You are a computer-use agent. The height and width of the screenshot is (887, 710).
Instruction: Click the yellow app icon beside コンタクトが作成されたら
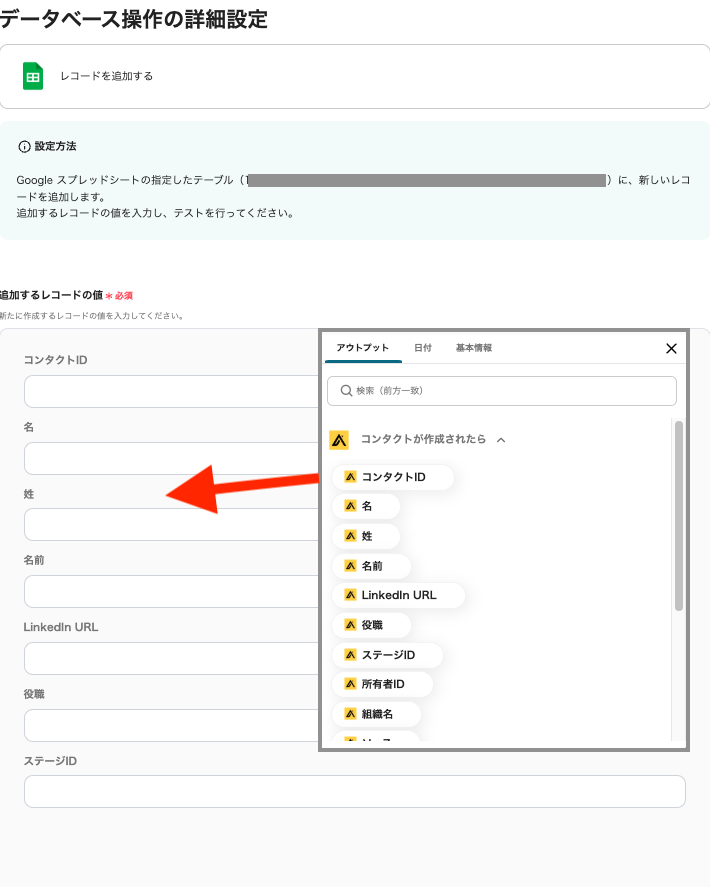339,440
